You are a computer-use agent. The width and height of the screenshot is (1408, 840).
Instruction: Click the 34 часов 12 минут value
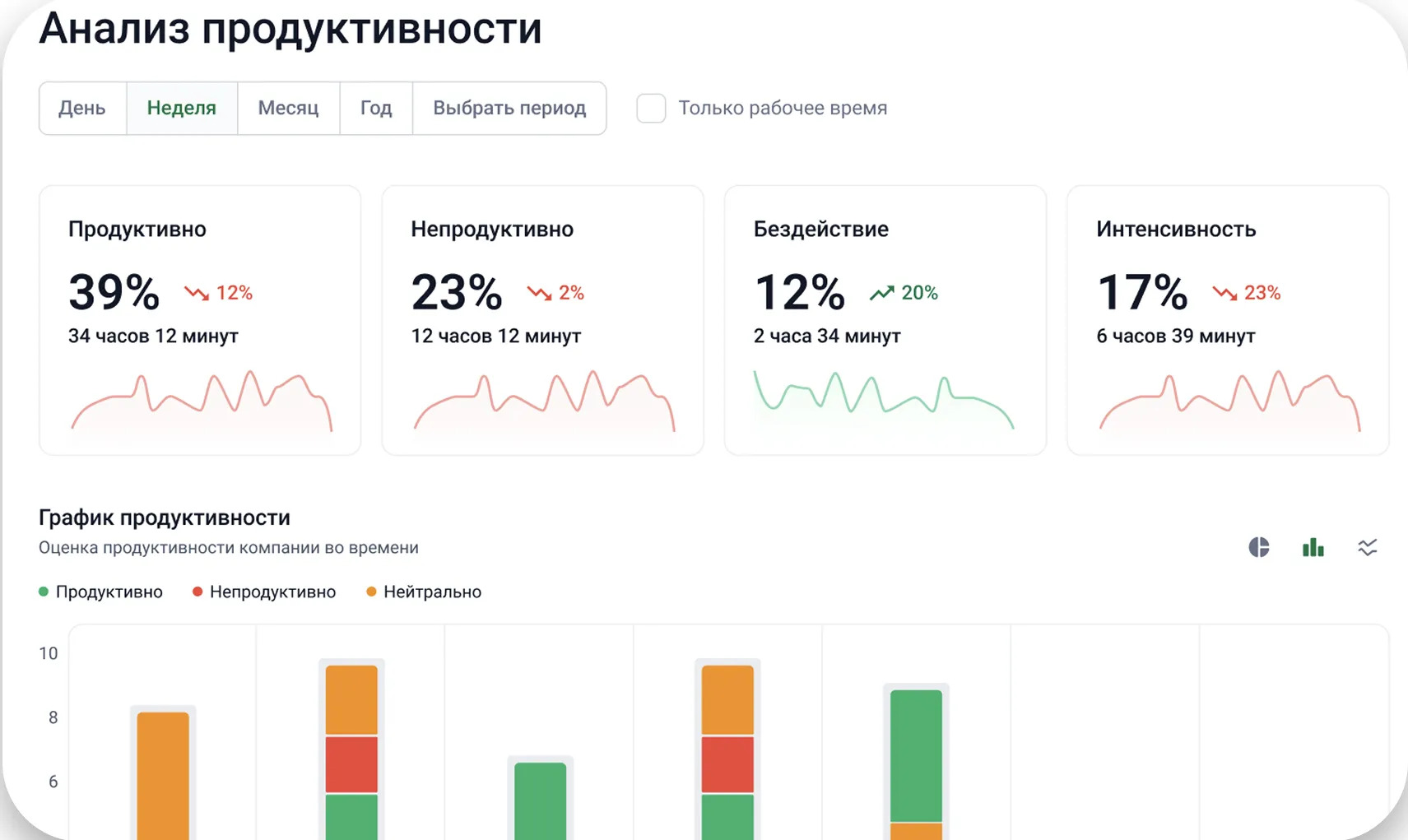153,336
